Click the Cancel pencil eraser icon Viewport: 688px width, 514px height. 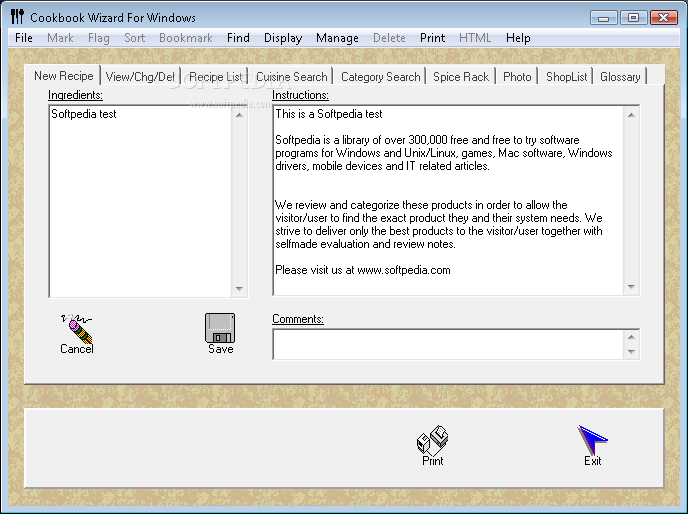pyautogui.click(x=77, y=328)
